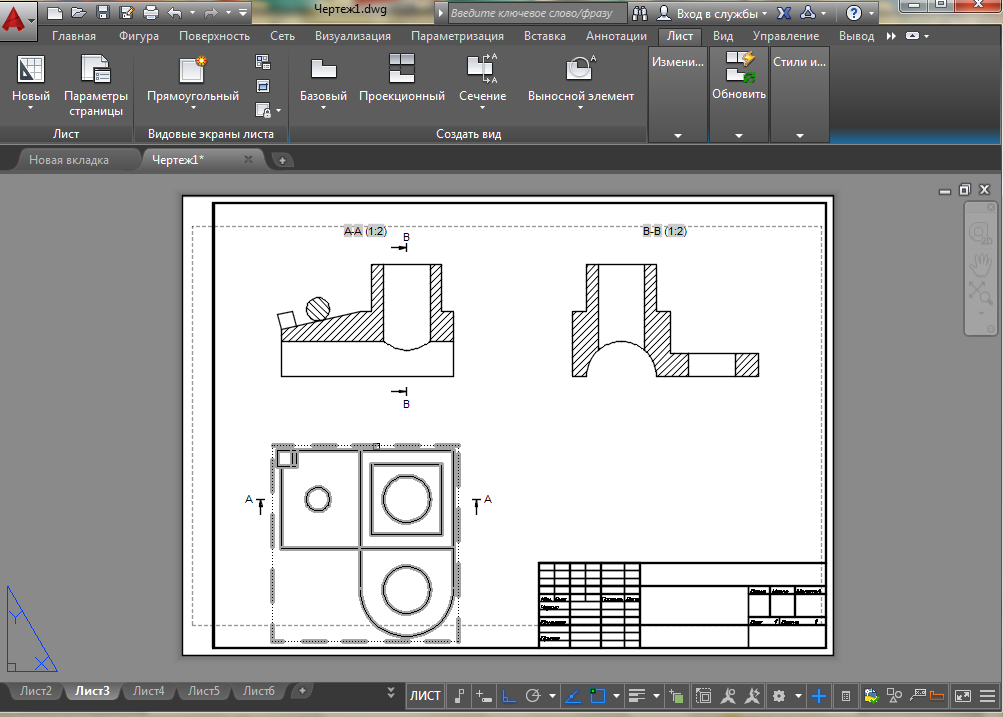Toggle object snap square icon
Screen dimensions: 1003x717
597,696
